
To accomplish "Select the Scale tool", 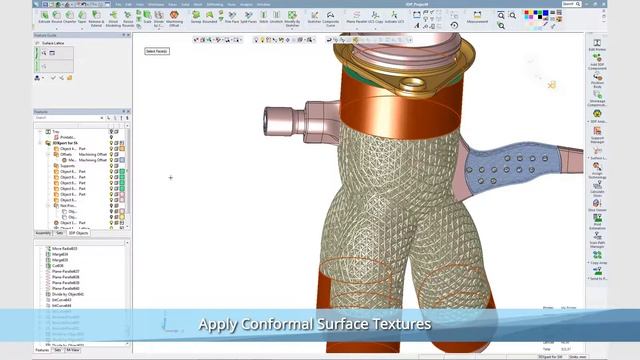I will (x=147, y=17).
